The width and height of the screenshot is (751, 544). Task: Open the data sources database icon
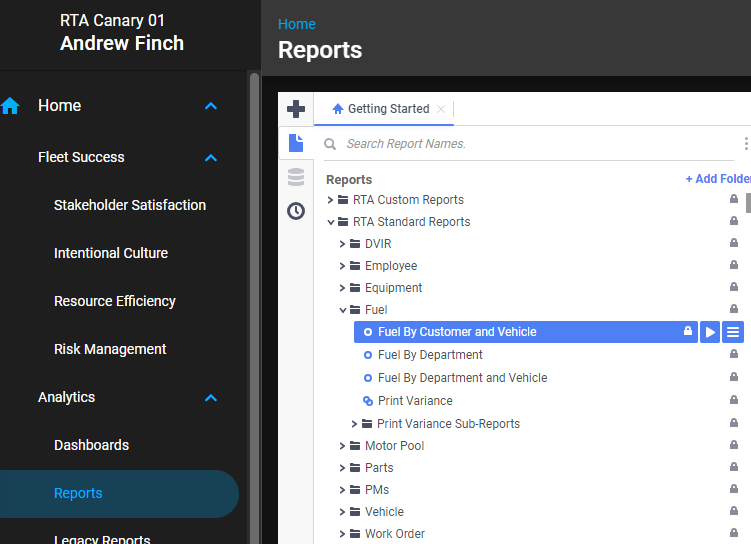click(296, 177)
